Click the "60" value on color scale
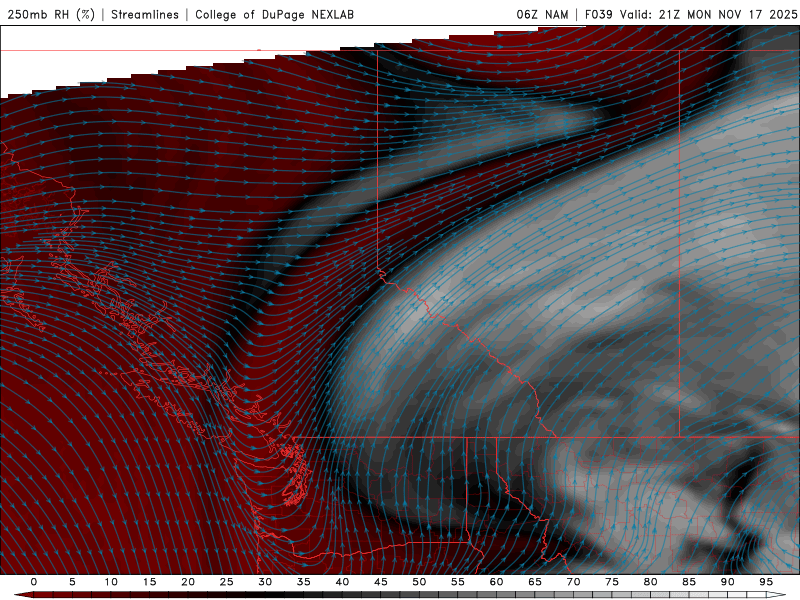The image size is (800, 600). (x=496, y=582)
